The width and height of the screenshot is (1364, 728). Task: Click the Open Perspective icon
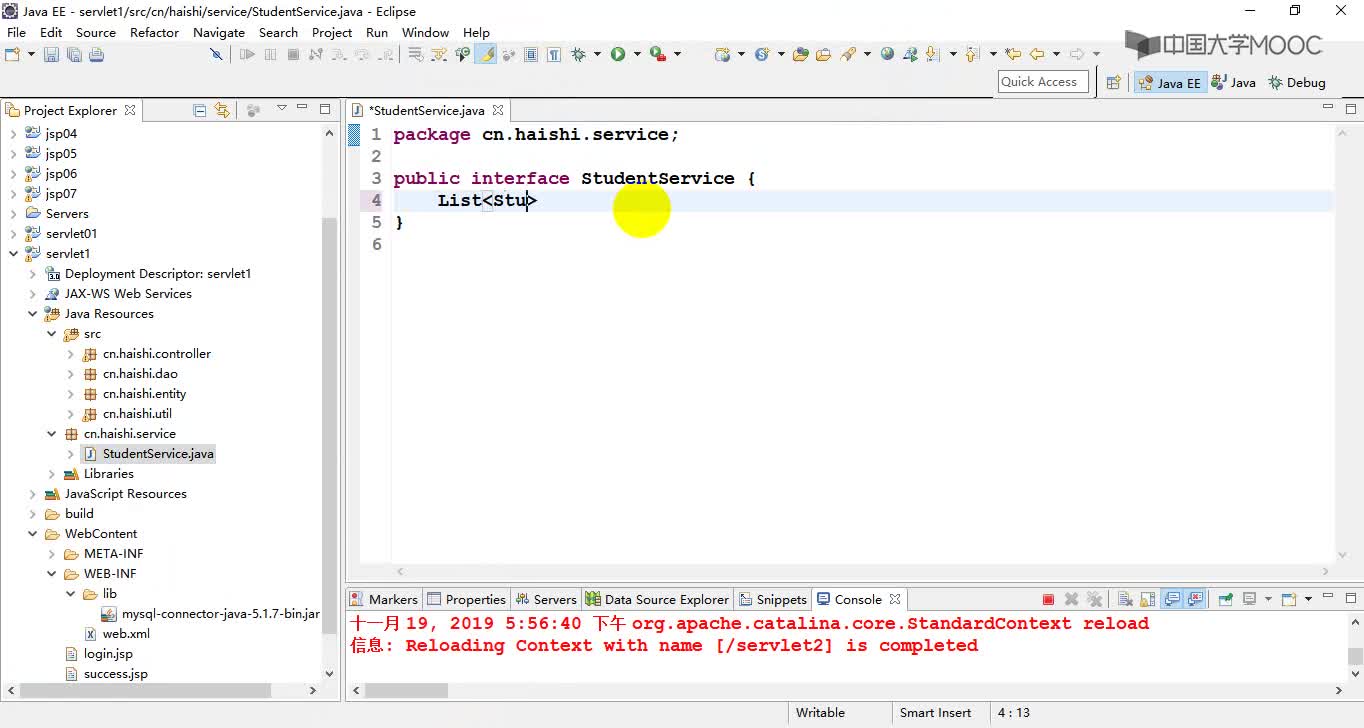click(1113, 83)
